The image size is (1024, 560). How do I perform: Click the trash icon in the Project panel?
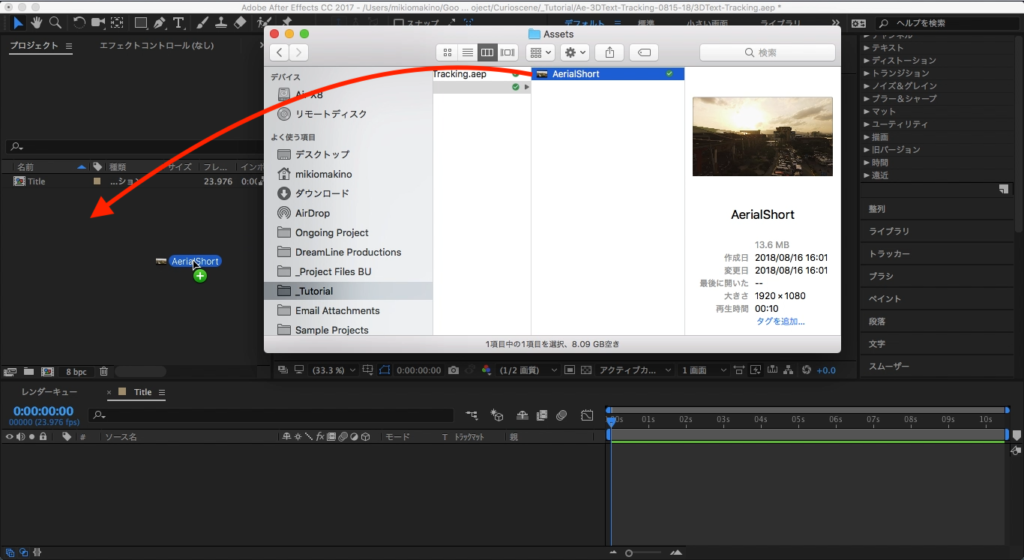104,371
